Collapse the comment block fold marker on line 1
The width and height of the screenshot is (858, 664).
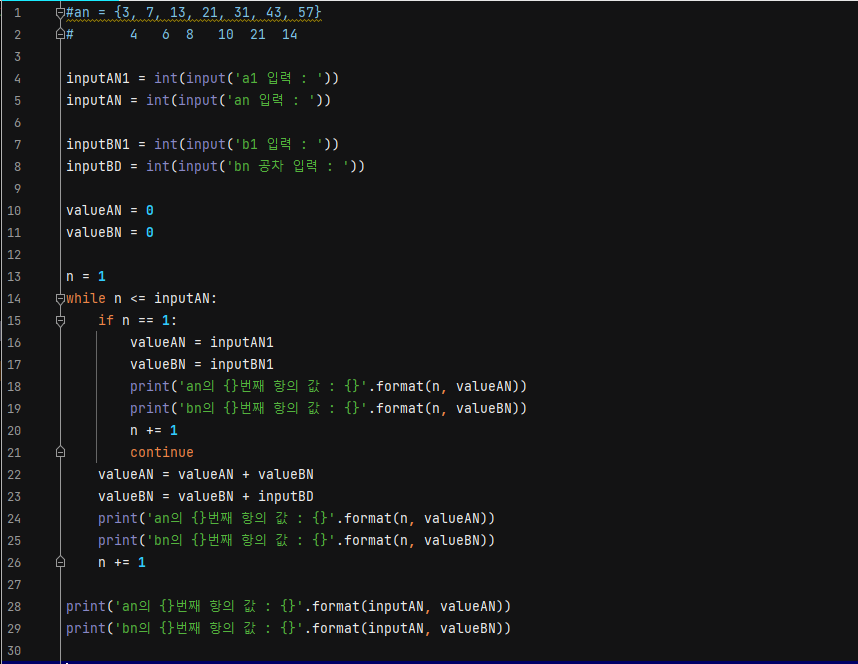pos(60,13)
